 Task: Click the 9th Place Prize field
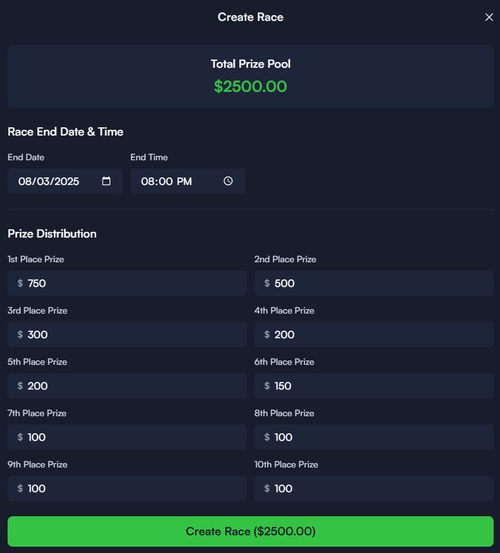(x=127, y=488)
